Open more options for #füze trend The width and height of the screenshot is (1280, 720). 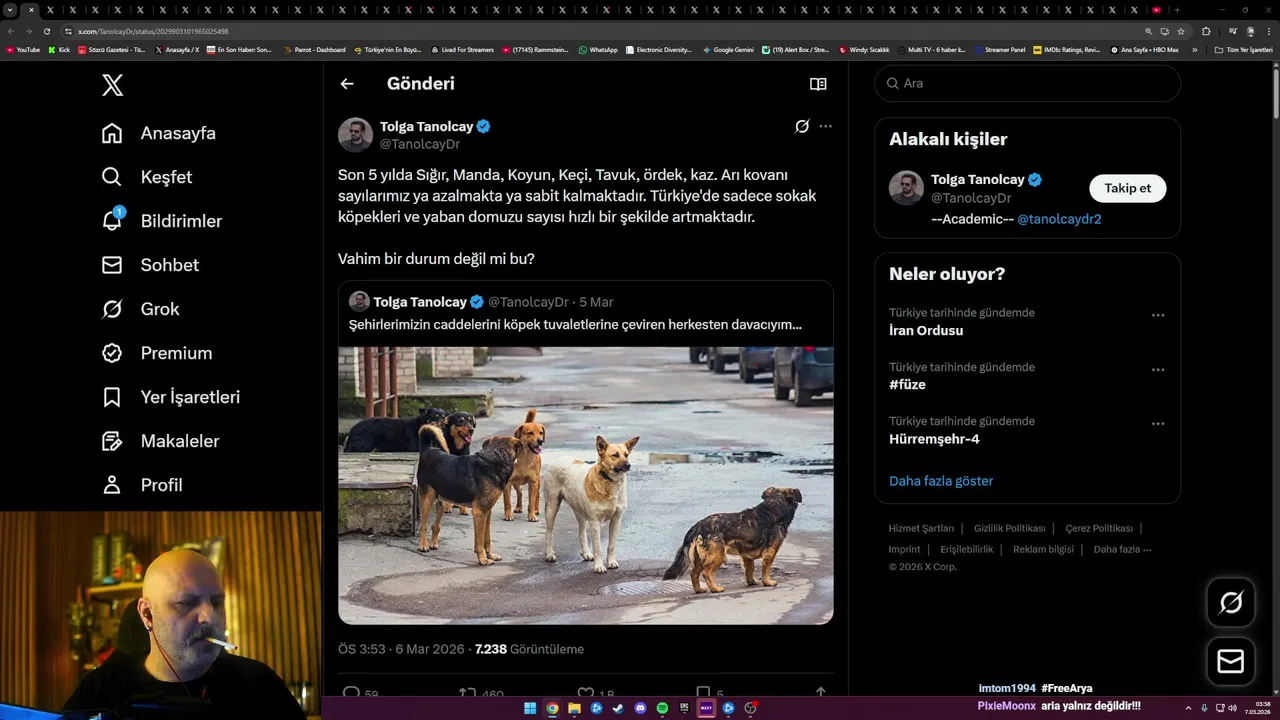coord(1158,369)
